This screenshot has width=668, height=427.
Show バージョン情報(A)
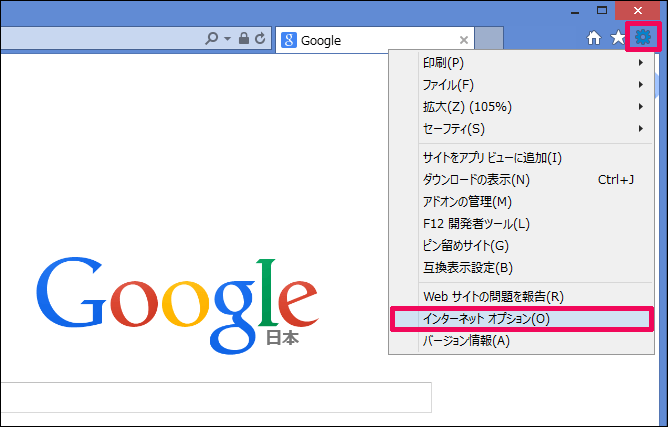tap(522, 341)
